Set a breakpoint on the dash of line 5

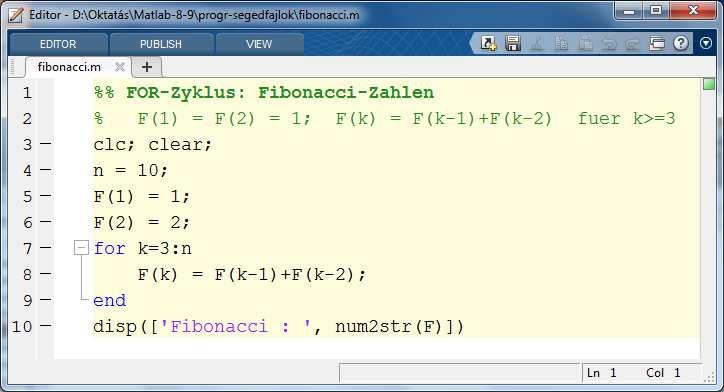tap(46, 196)
